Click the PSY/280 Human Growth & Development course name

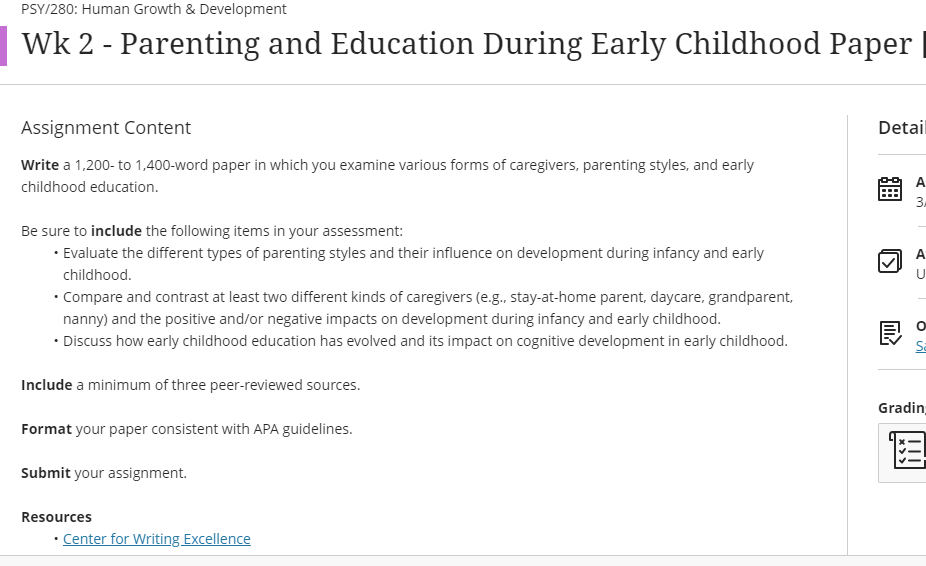pos(153,9)
